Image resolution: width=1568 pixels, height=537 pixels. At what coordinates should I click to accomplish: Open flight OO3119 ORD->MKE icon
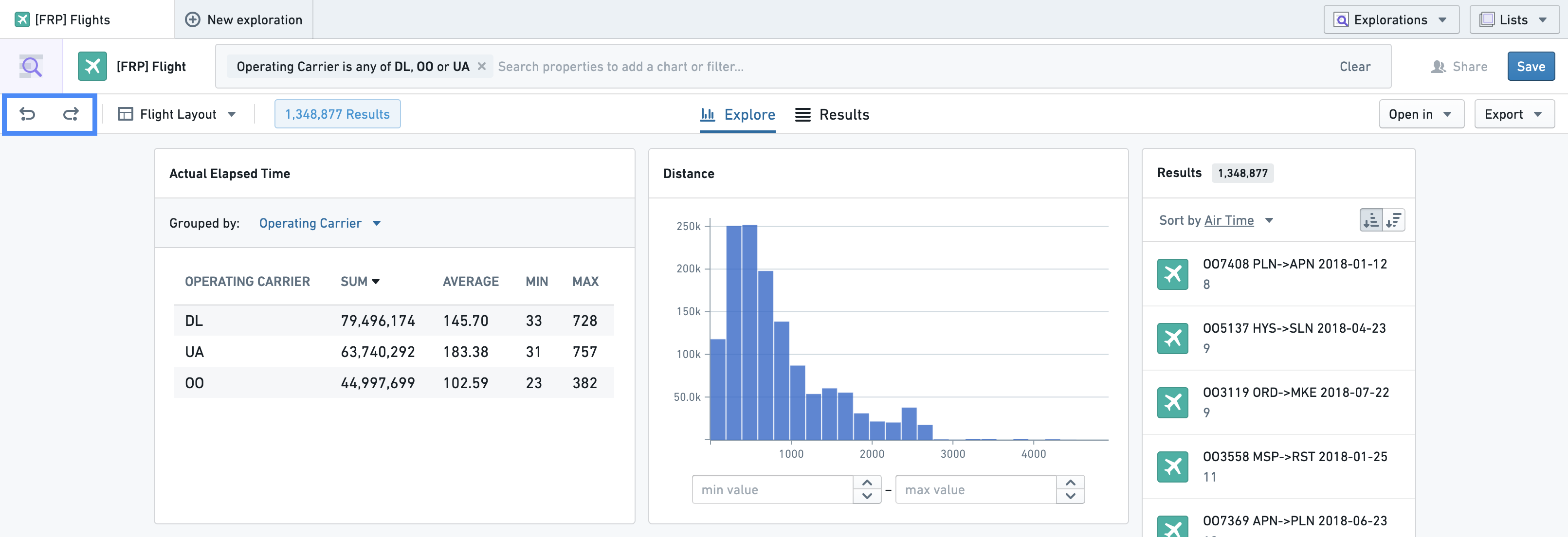click(1172, 403)
